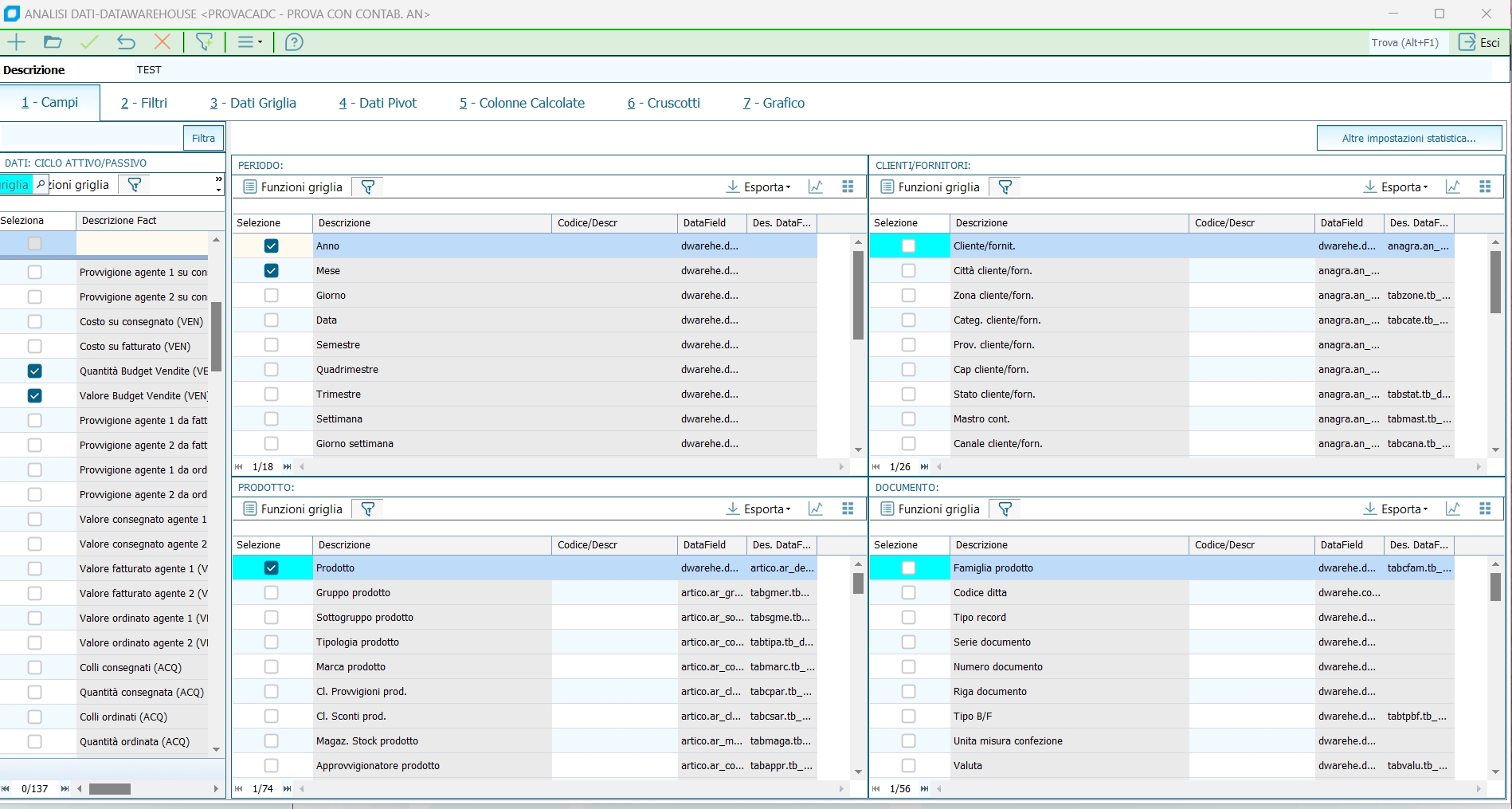This screenshot has width=1512, height=809.
Task: Uncheck the Anno checkbox in PERIODO
Action: click(x=272, y=246)
